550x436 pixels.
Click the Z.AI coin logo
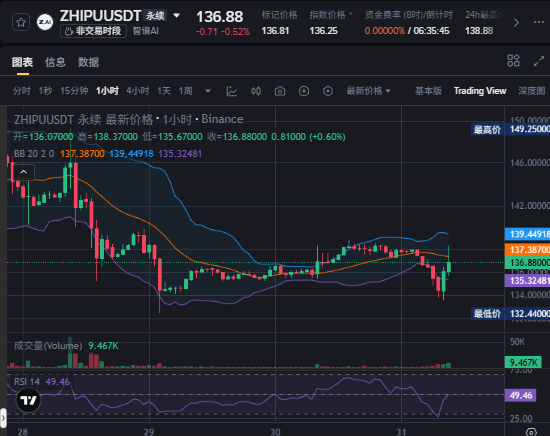45,22
